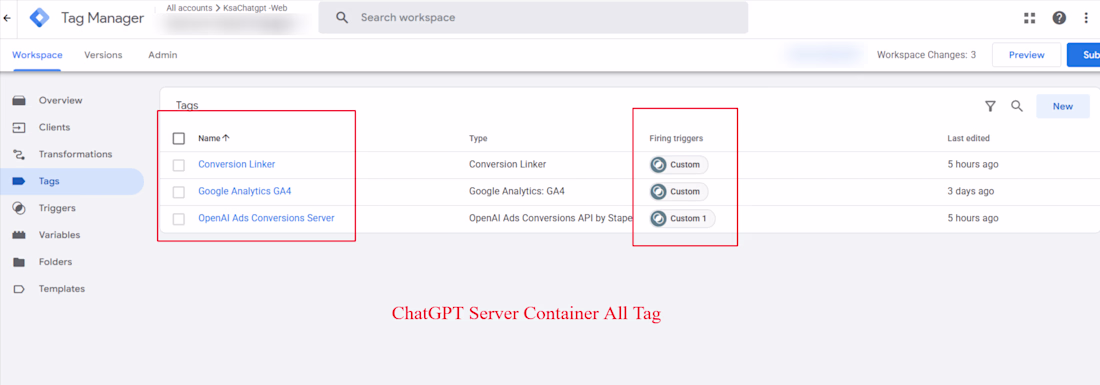Check the Conversion Linker row checkbox
The height and width of the screenshot is (385, 1100).
point(179,165)
